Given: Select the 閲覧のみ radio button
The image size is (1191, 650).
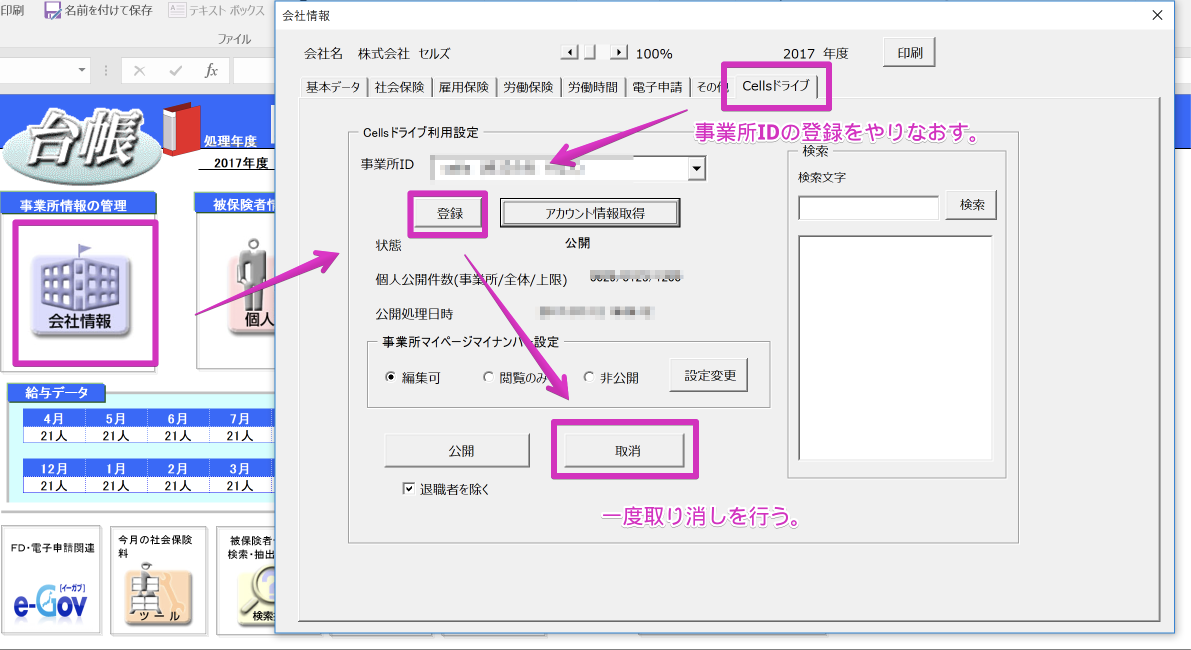Looking at the screenshot, I should click(488, 377).
